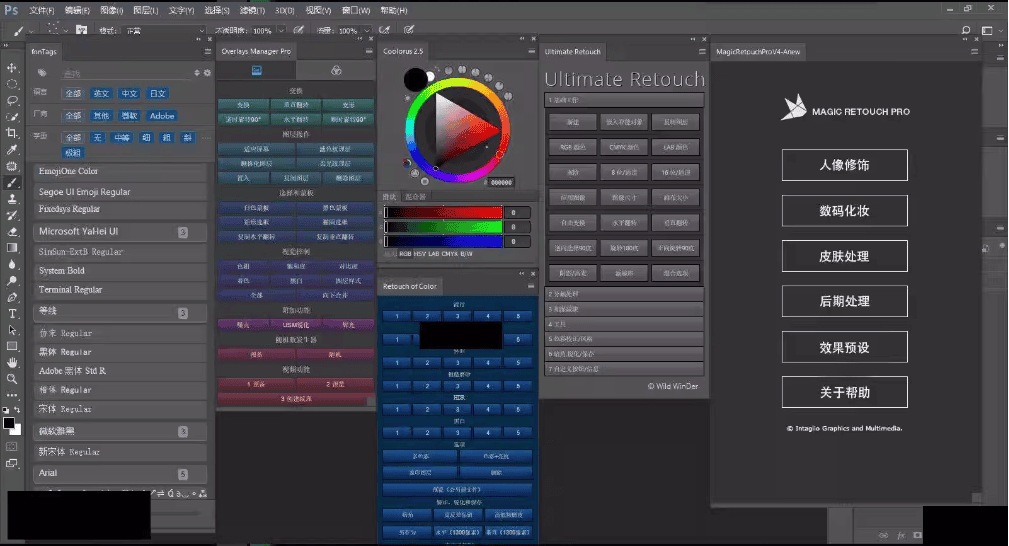Click the 人像修饰 button in Magic Retouch Pro

[x=844, y=165]
